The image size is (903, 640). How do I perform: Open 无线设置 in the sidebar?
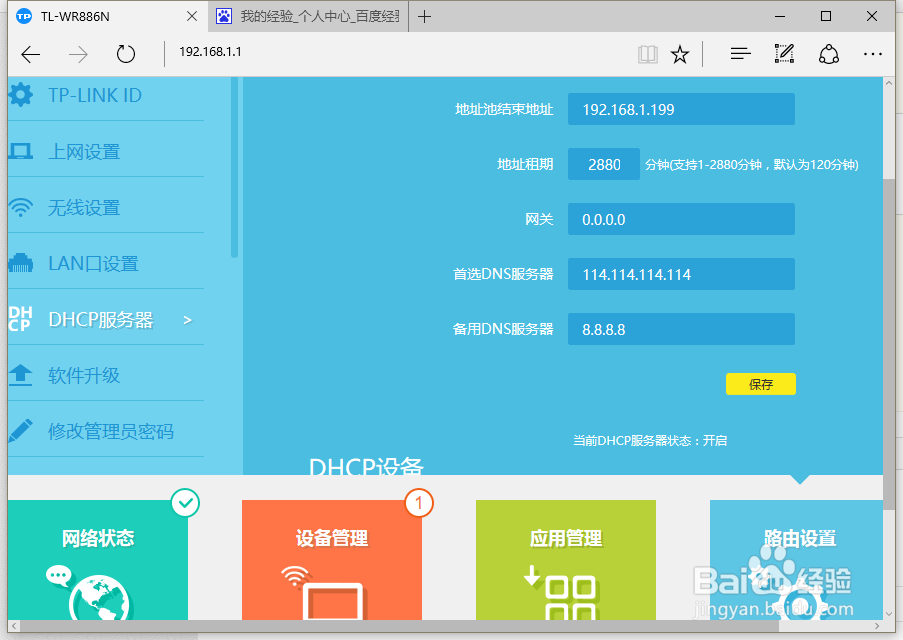pos(84,207)
